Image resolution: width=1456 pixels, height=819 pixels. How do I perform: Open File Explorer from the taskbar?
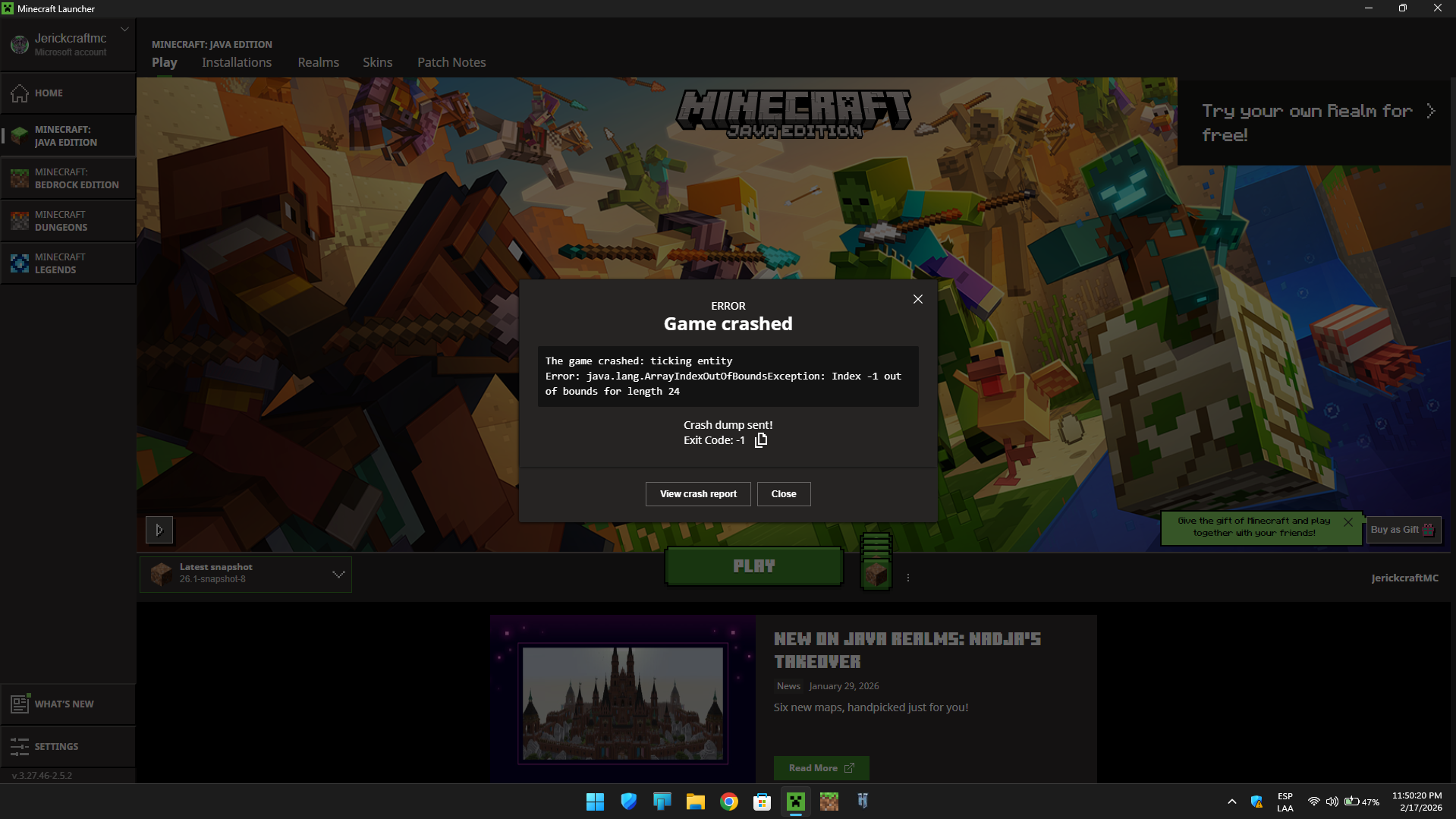click(x=696, y=802)
